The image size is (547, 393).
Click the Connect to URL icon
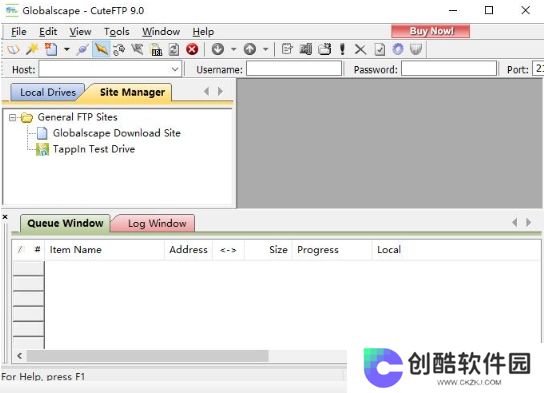coord(156,49)
